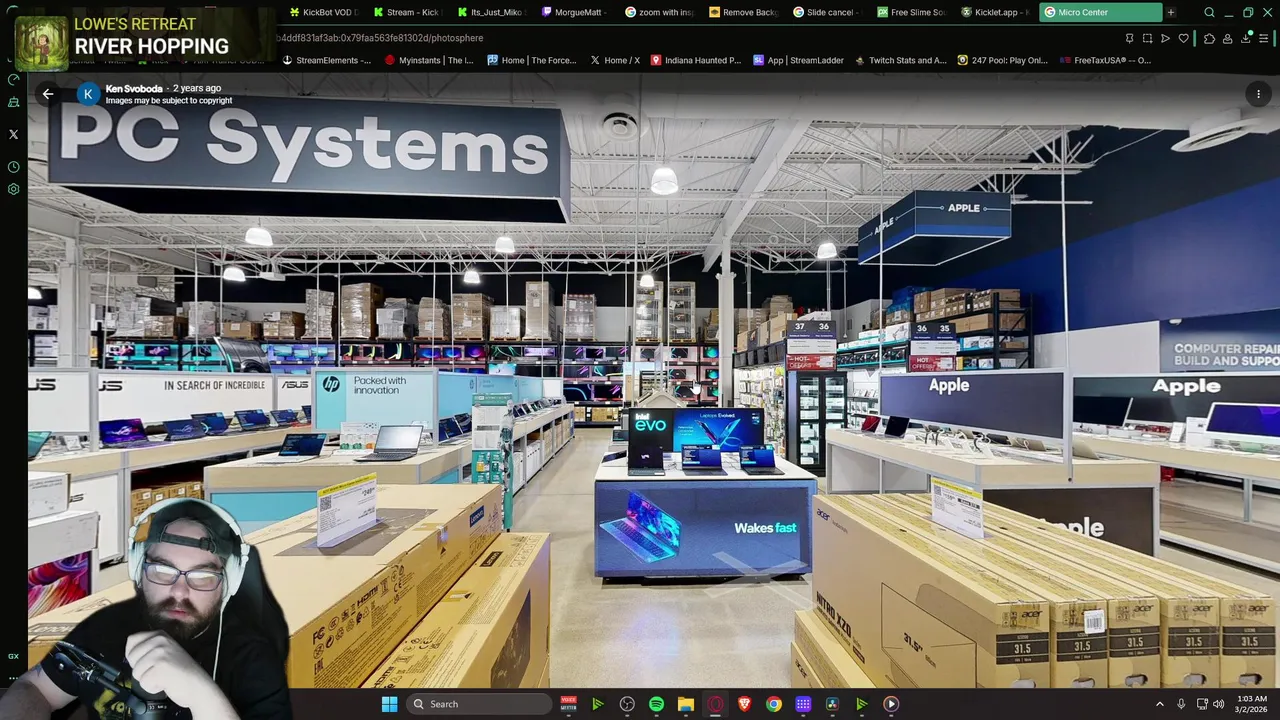1280x720 pixels.
Task: Open the purple grid app in the taskbar
Action: 803,704
